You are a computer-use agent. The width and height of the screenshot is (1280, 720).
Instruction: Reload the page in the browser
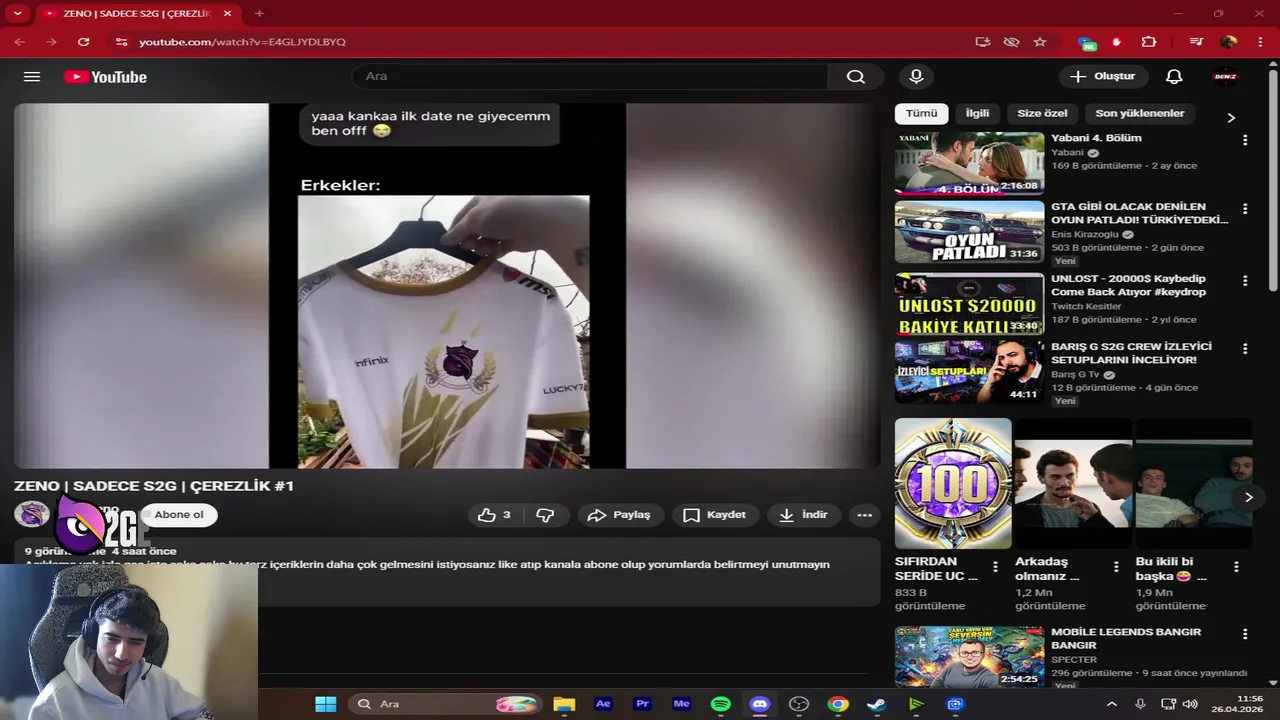(84, 42)
